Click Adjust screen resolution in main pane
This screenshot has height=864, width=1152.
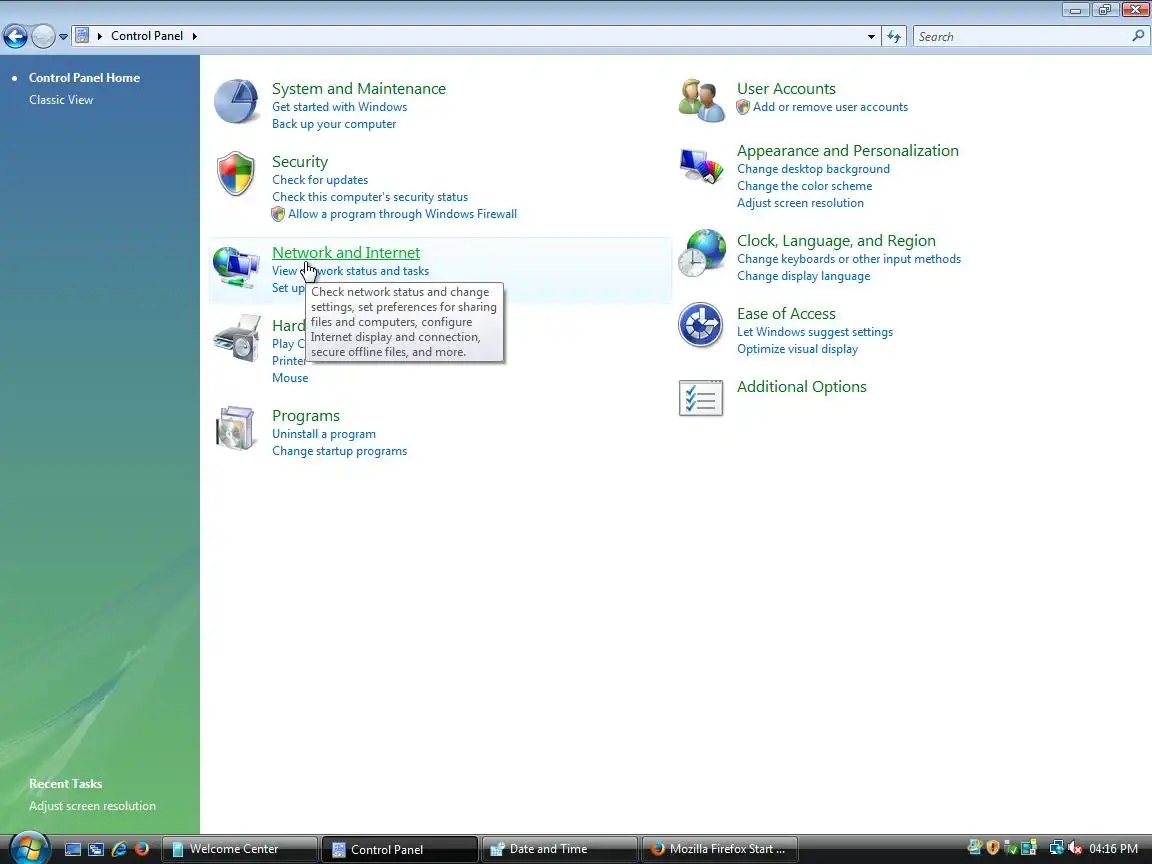[x=800, y=203]
